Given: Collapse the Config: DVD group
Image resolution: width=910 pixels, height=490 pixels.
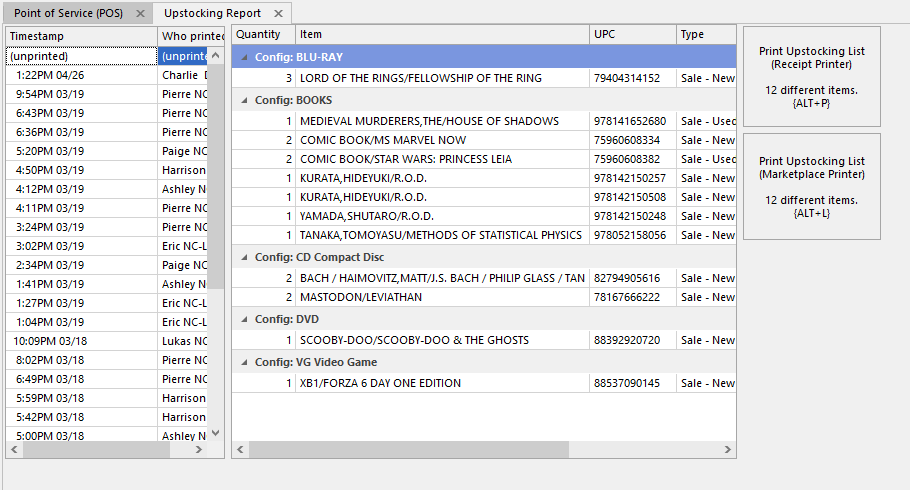Looking at the screenshot, I should (x=244, y=319).
